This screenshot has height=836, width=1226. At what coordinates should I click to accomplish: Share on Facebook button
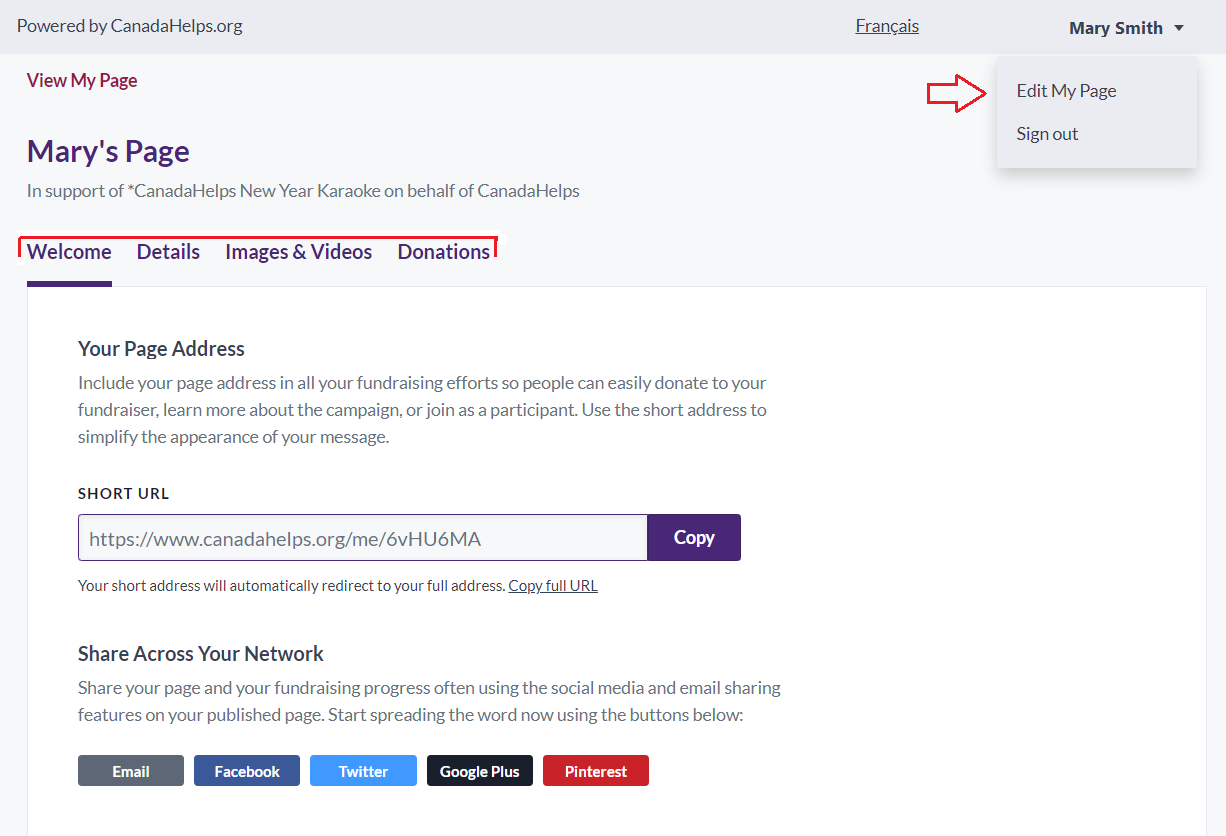tap(247, 771)
